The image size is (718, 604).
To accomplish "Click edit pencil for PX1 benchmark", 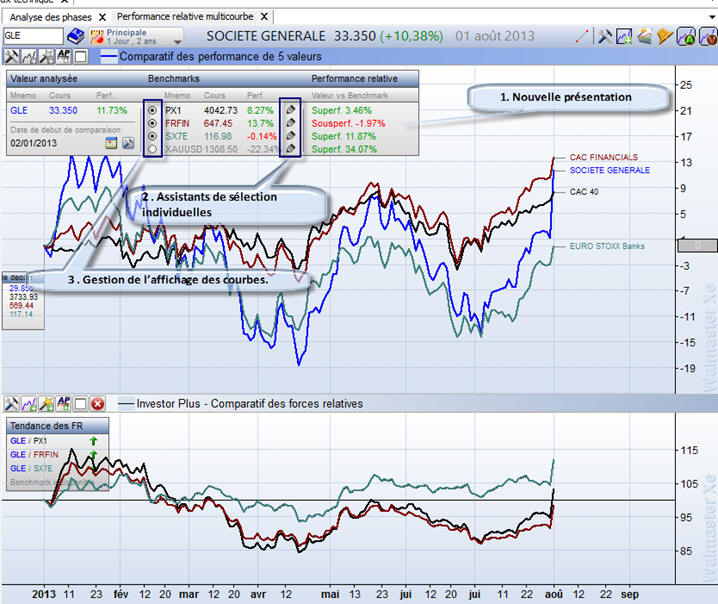I will pos(290,110).
